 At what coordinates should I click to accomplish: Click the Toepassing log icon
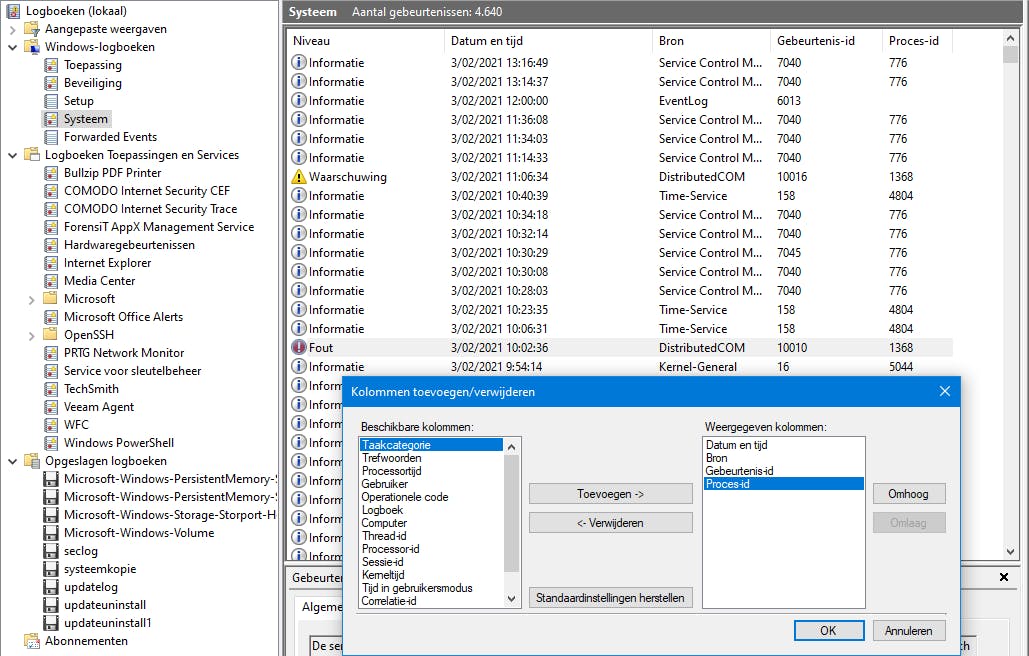51,65
